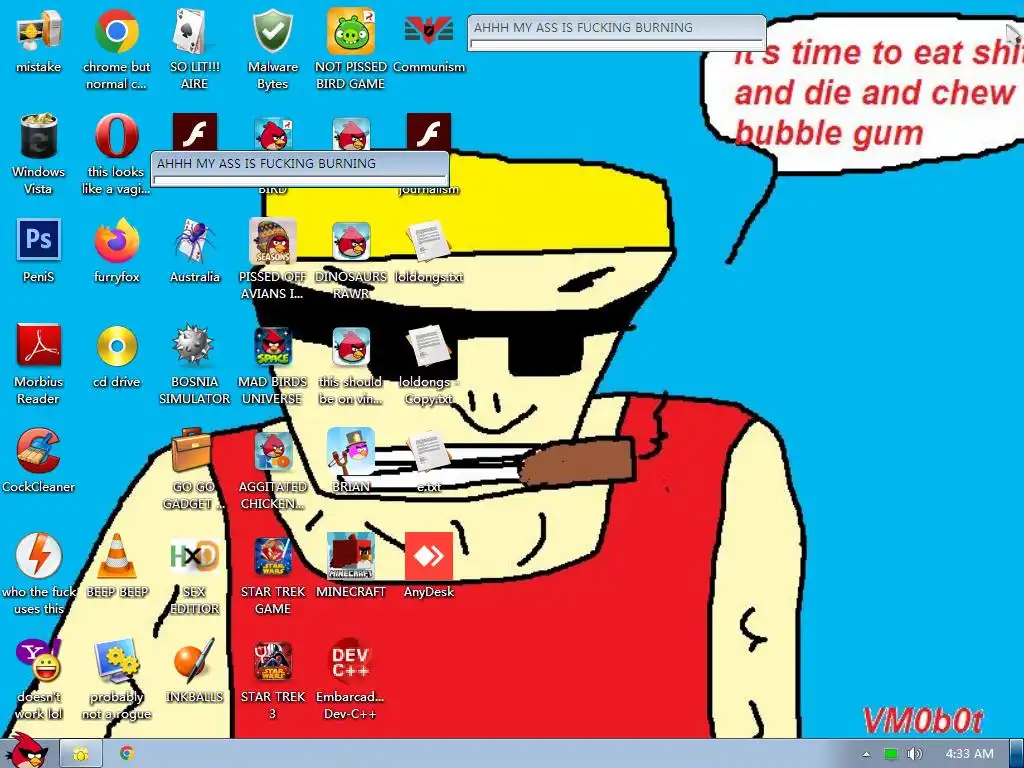Open the STAR TREK GAME icon

pos(273,555)
